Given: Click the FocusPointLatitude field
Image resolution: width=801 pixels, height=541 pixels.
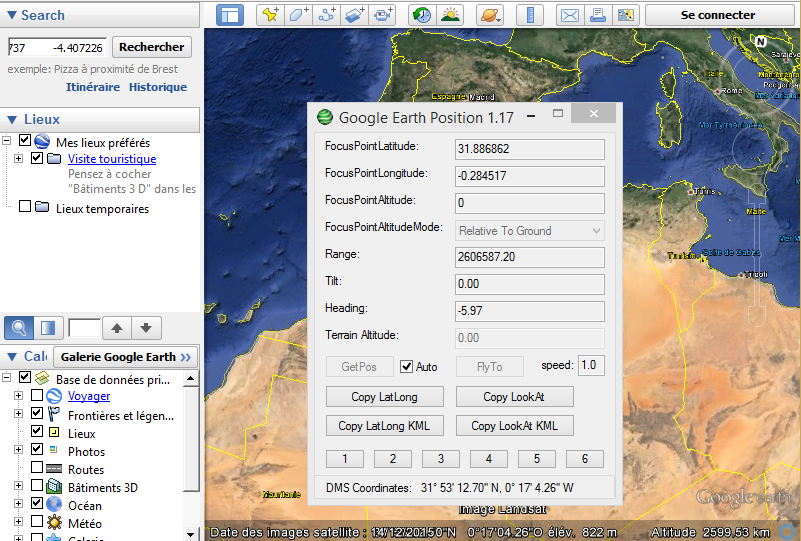Looking at the screenshot, I should coord(530,149).
